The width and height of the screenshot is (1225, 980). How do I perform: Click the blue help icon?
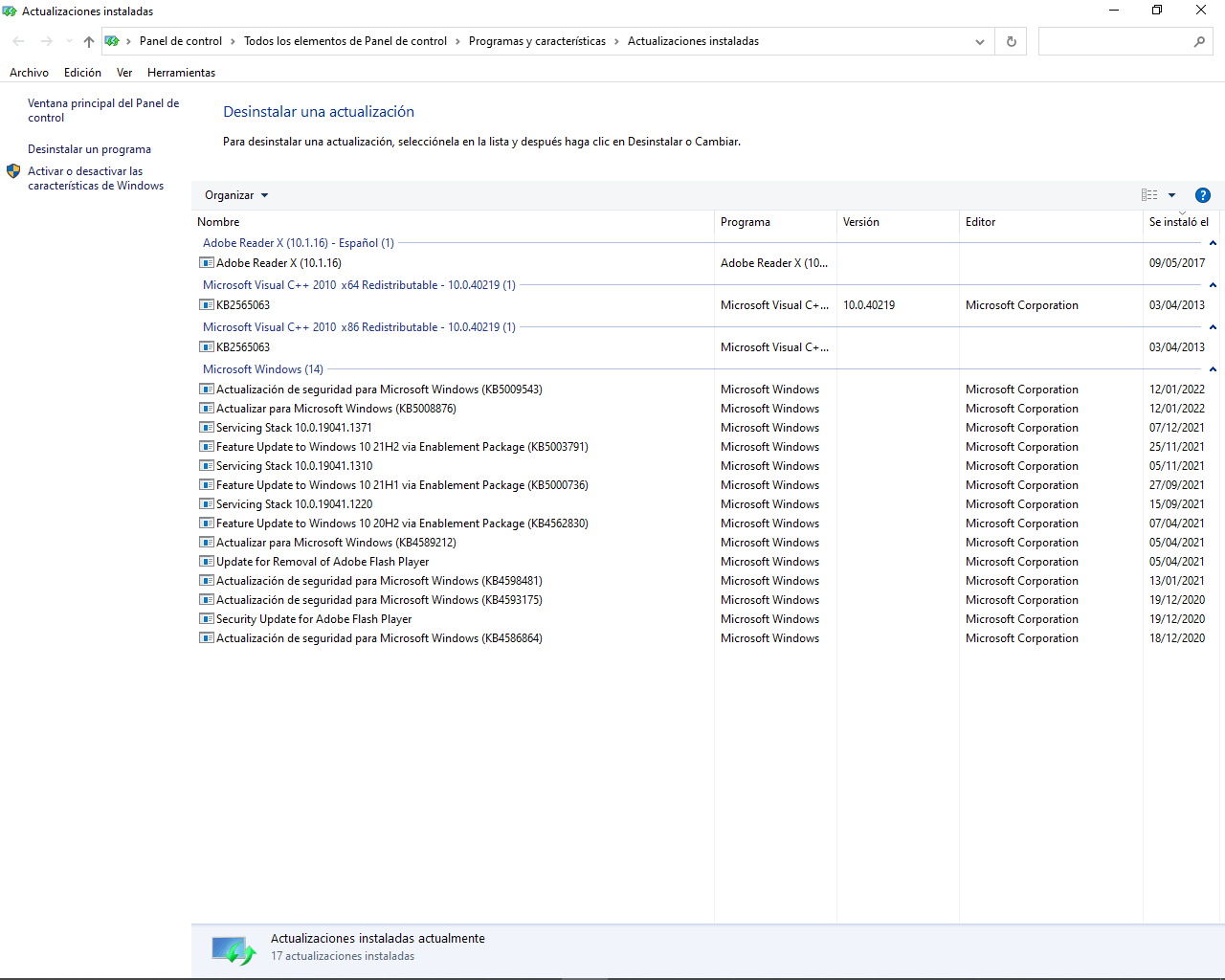coord(1203,195)
